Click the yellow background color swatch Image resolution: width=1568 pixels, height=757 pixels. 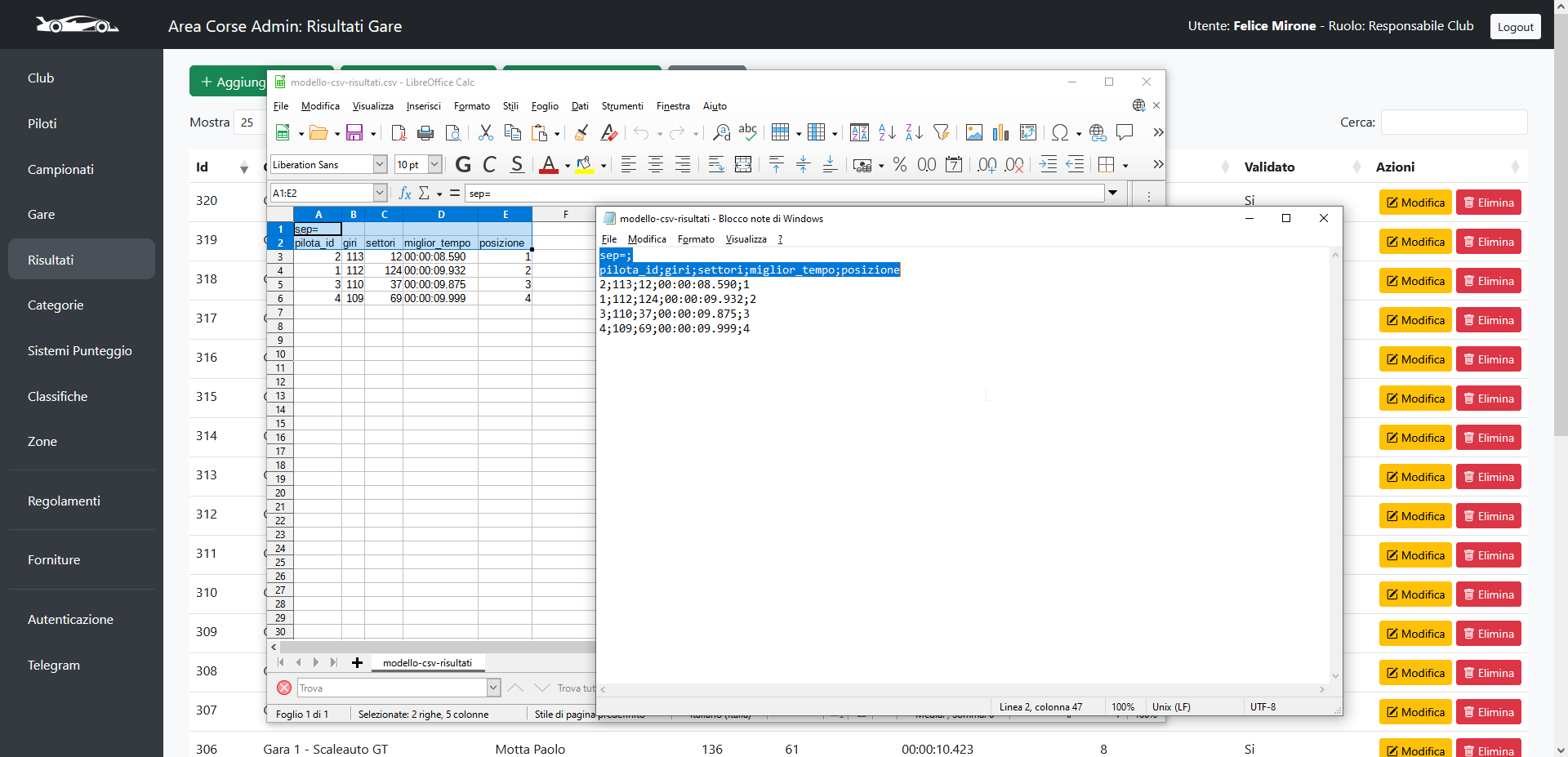585,165
